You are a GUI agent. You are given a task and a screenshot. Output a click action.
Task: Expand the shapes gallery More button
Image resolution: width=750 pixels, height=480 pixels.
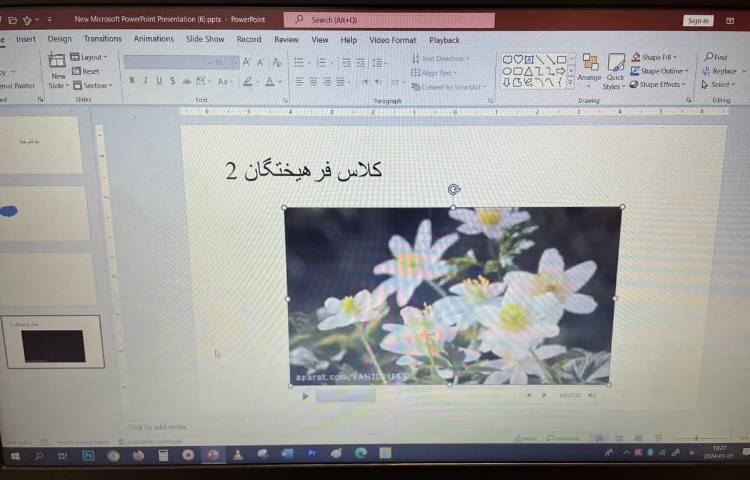[x=571, y=83]
